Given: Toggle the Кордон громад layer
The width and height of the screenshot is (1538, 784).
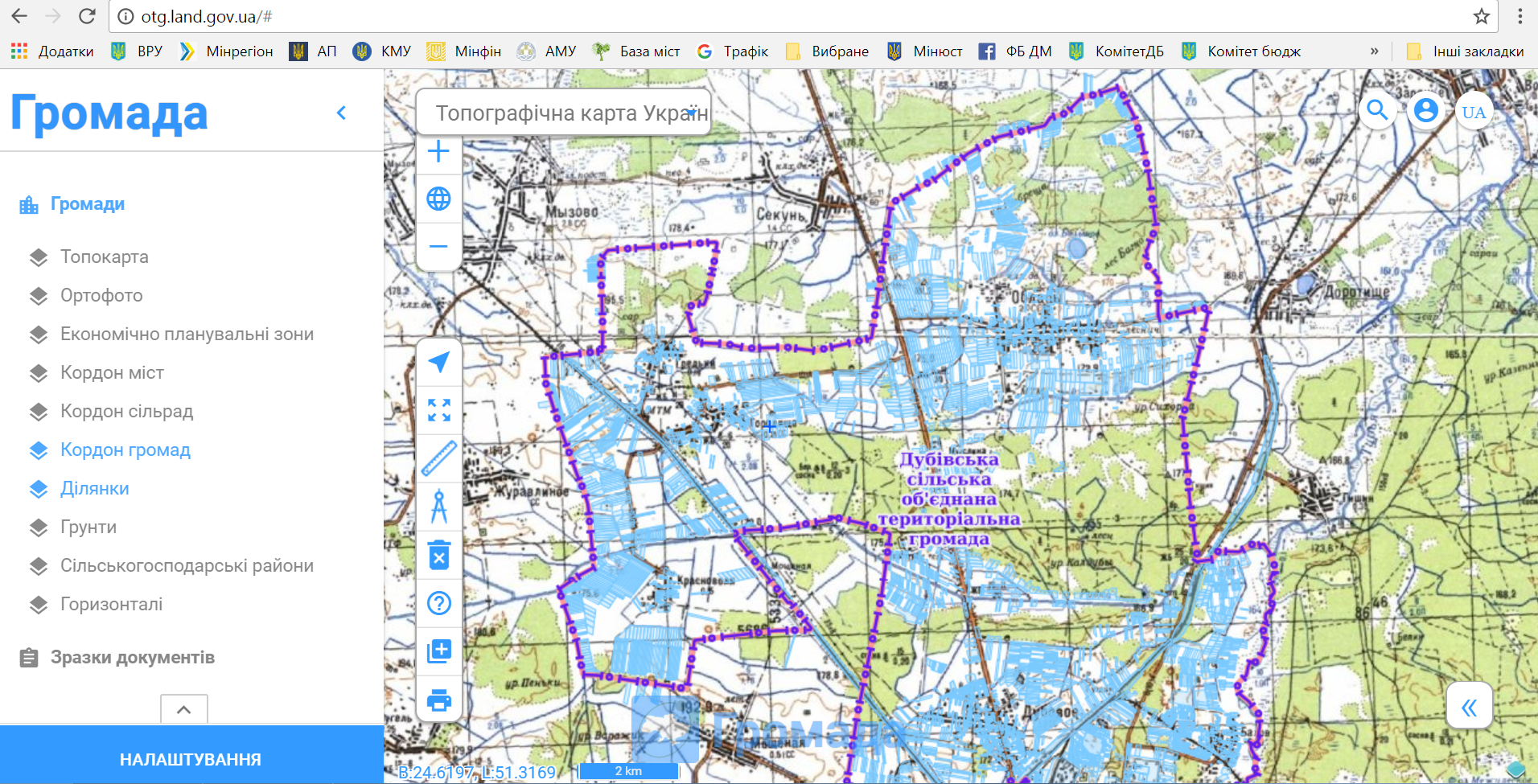Looking at the screenshot, I should click(125, 450).
